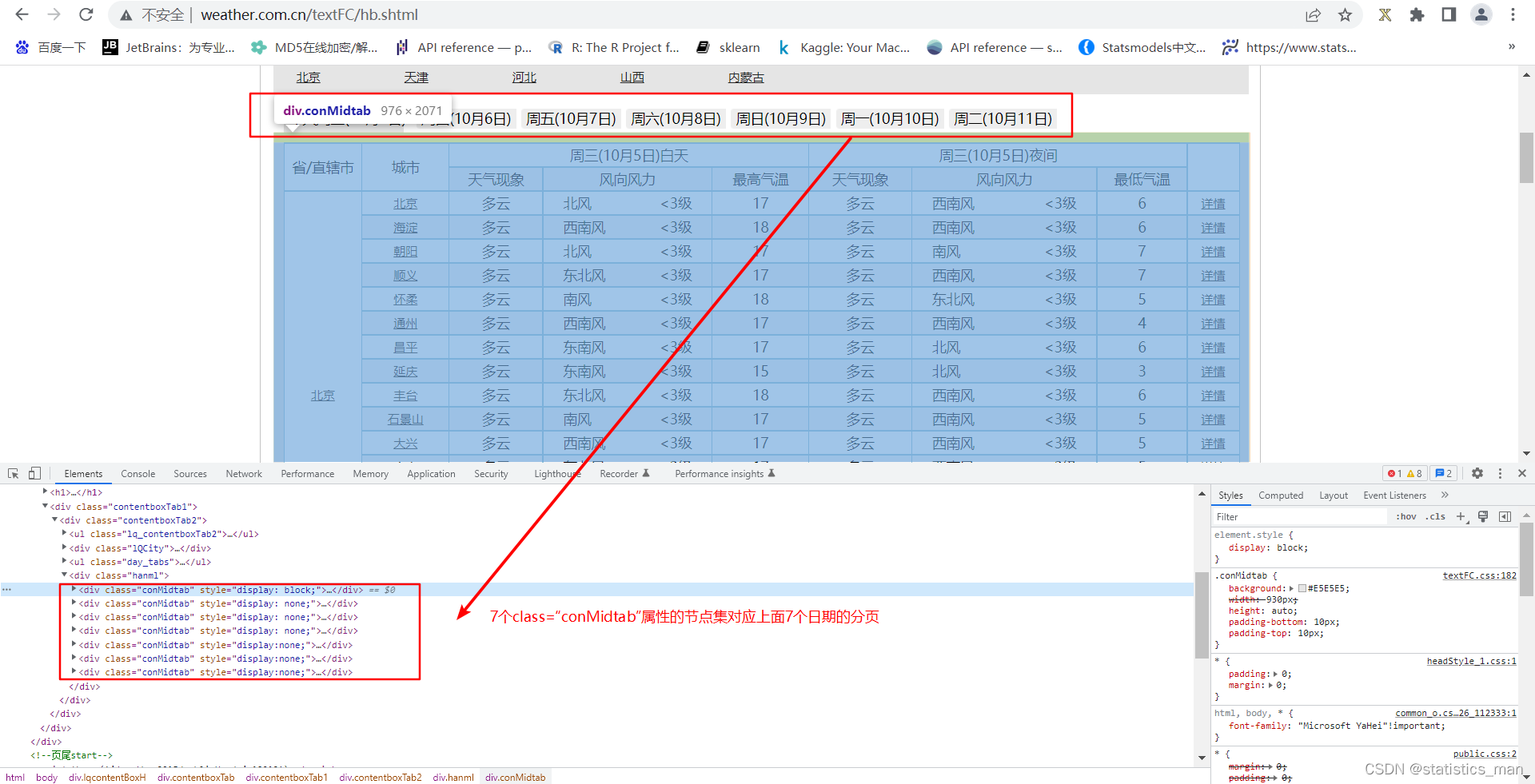Select the 山西 region tab

coord(632,78)
